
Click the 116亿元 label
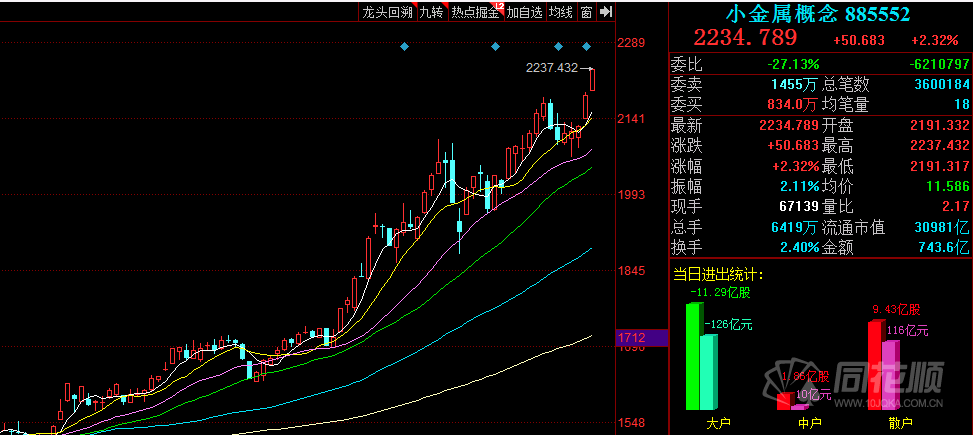[908, 331]
